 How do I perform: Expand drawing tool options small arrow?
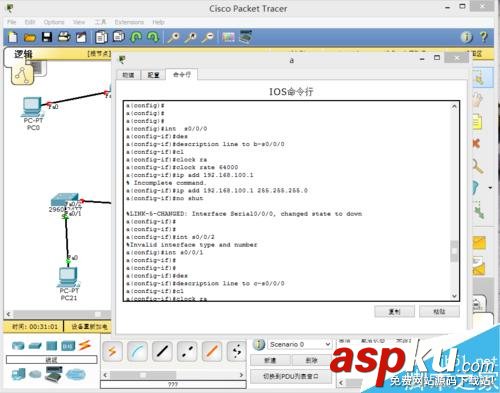pos(490,188)
